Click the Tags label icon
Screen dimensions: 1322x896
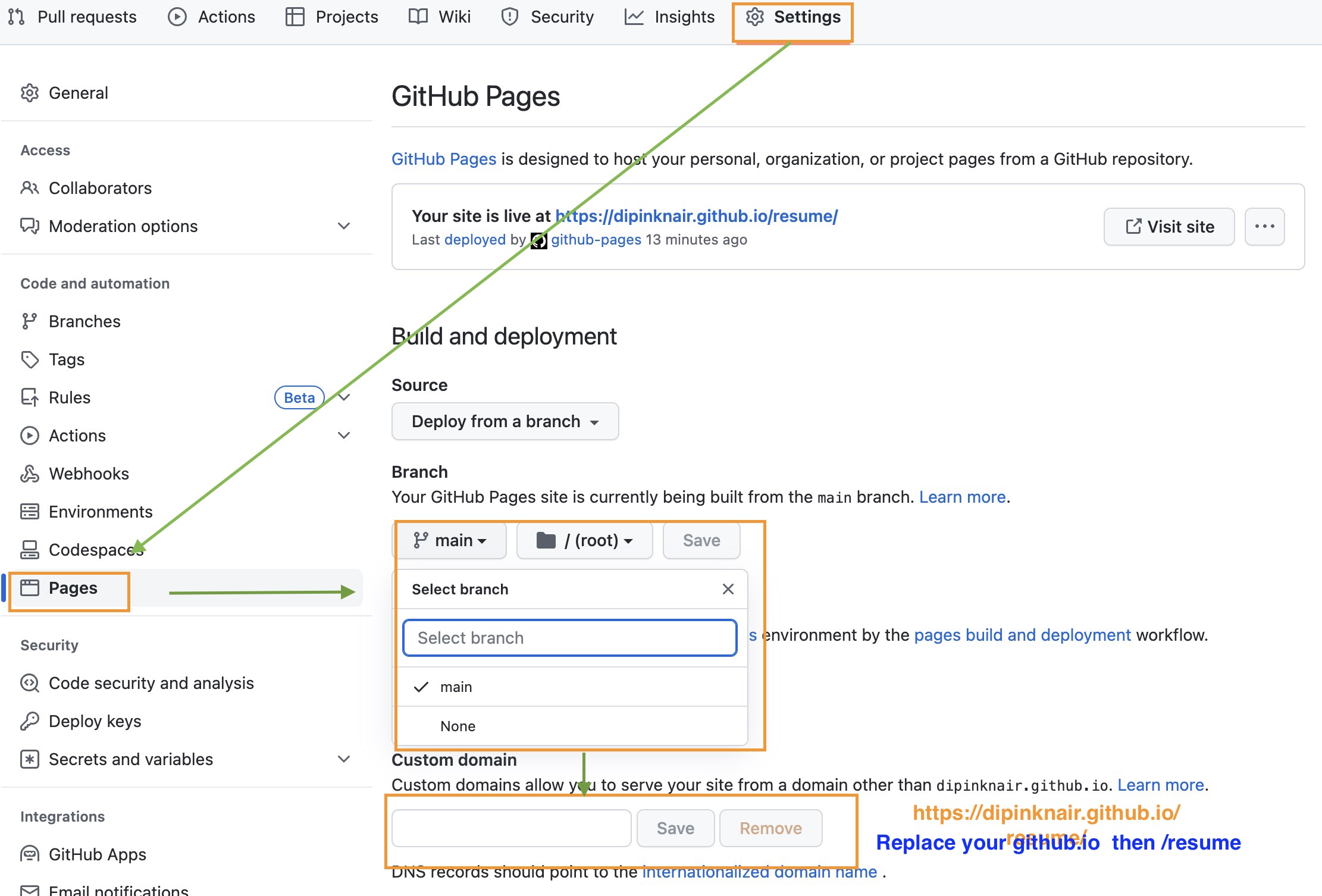(30, 359)
